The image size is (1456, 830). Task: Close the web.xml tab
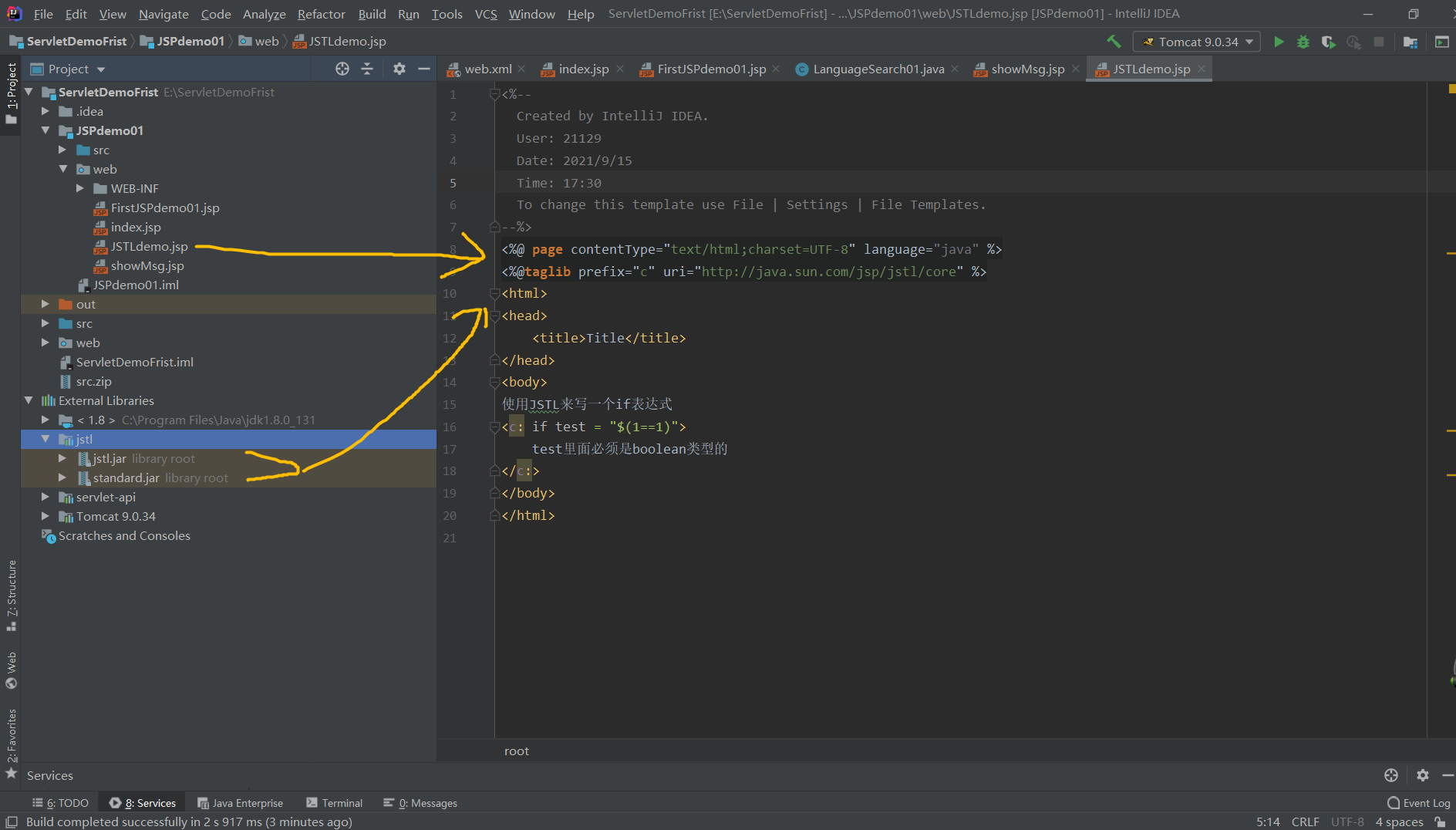(x=522, y=69)
